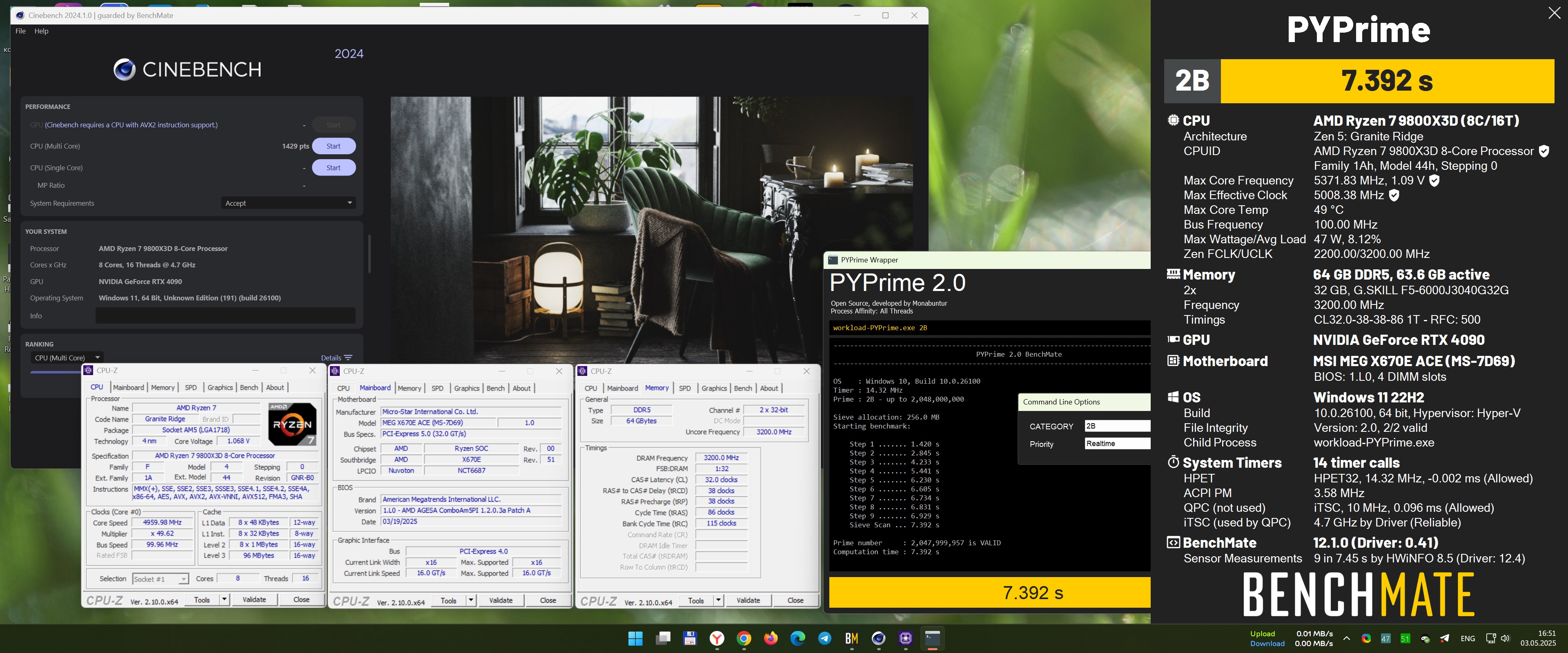
Task: Click Tools button in first CPU-Z window
Action: tap(201, 600)
